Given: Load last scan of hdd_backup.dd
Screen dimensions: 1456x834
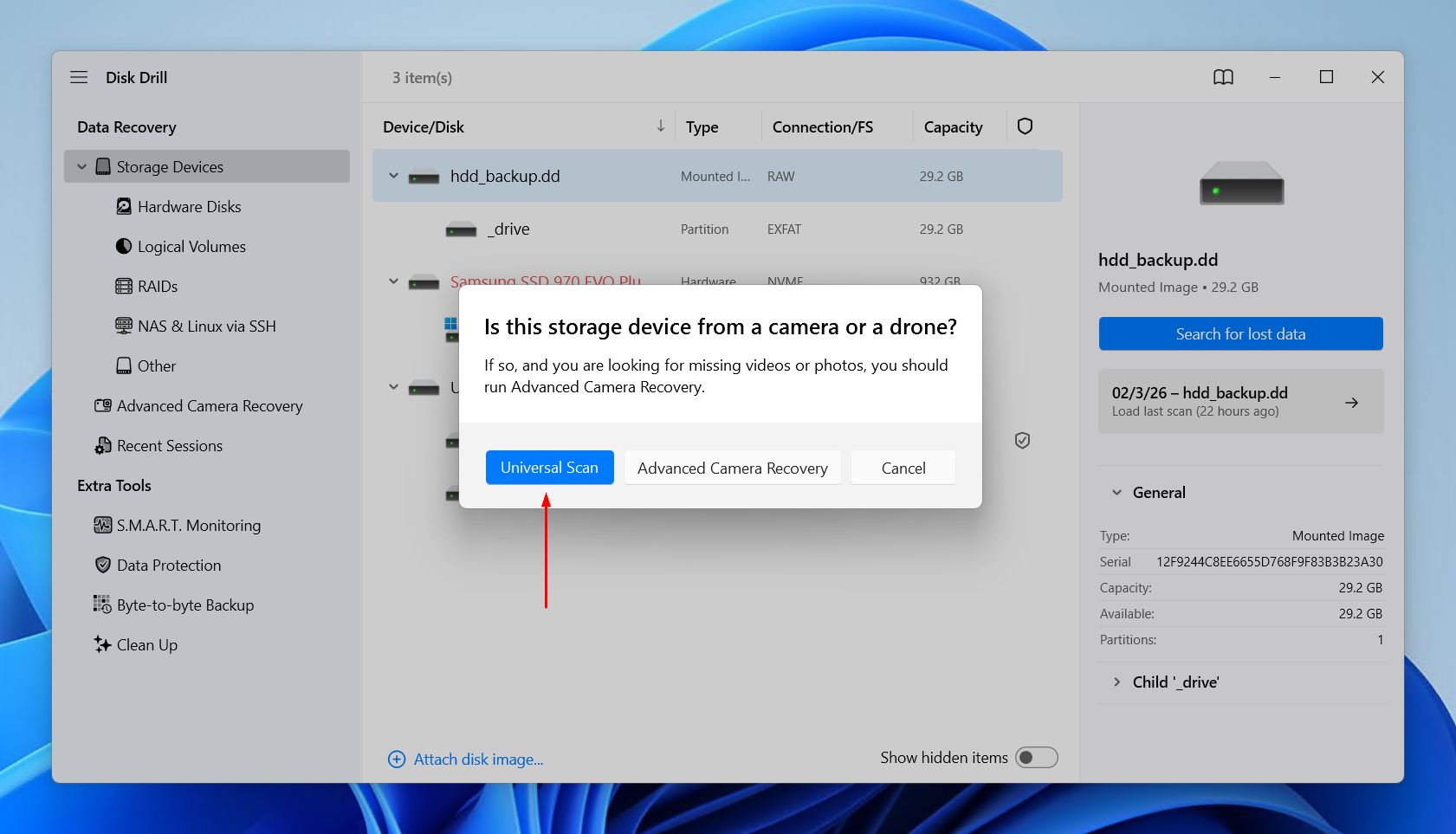Looking at the screenshot, I should pos(1240,402).
